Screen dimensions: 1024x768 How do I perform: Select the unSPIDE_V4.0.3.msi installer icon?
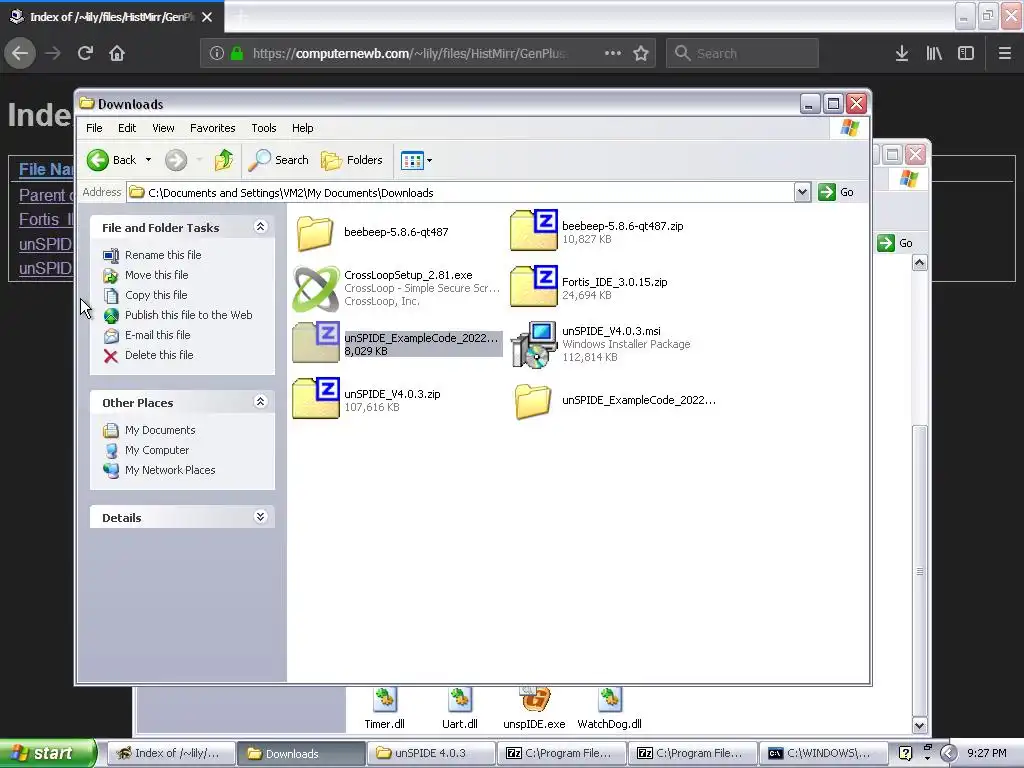[x=534, y=344]
